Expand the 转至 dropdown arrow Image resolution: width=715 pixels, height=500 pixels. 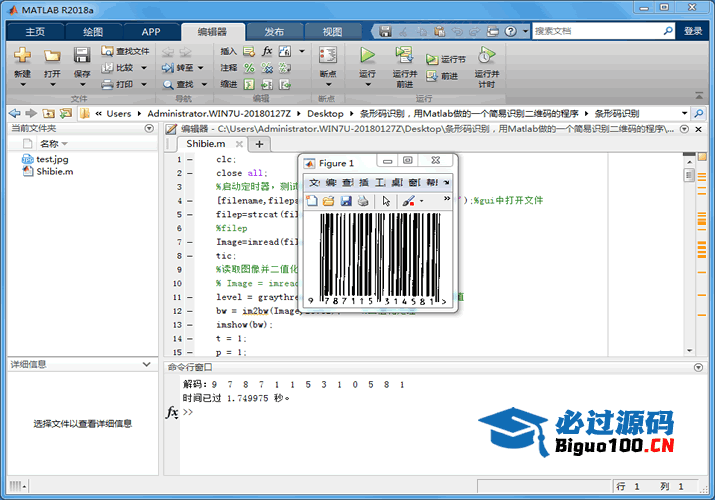point(200,68)
